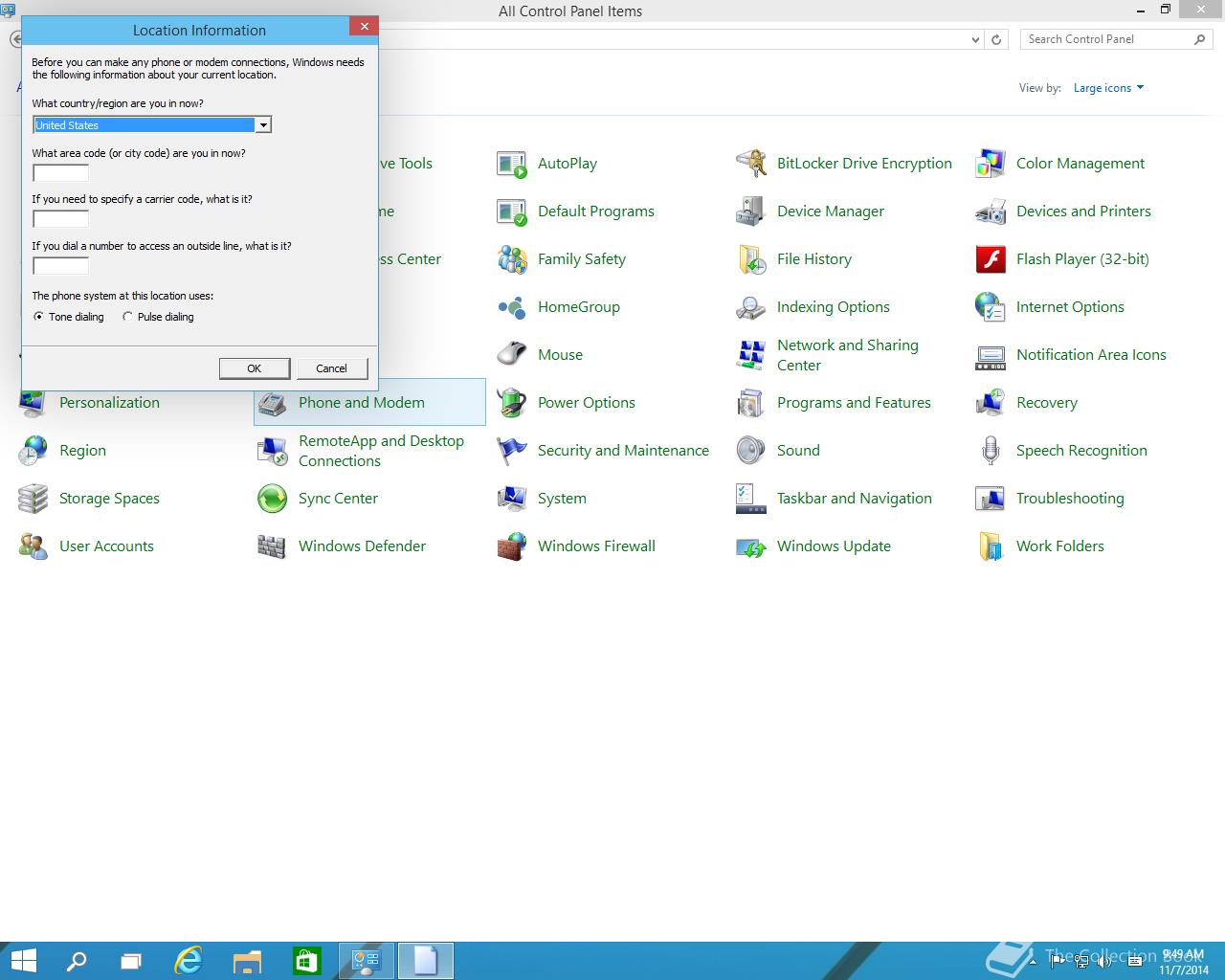This screenshot has height=980, width=1225.
Task: Click OK in Location Information dialog
Action: click(254, 368)
